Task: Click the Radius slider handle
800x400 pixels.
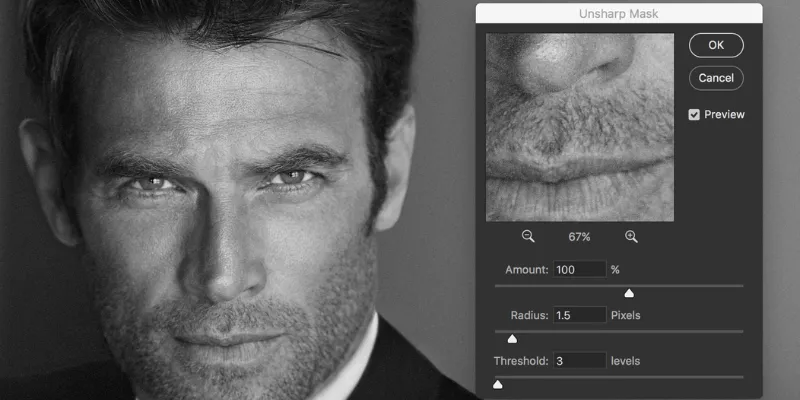Action: 512,339
